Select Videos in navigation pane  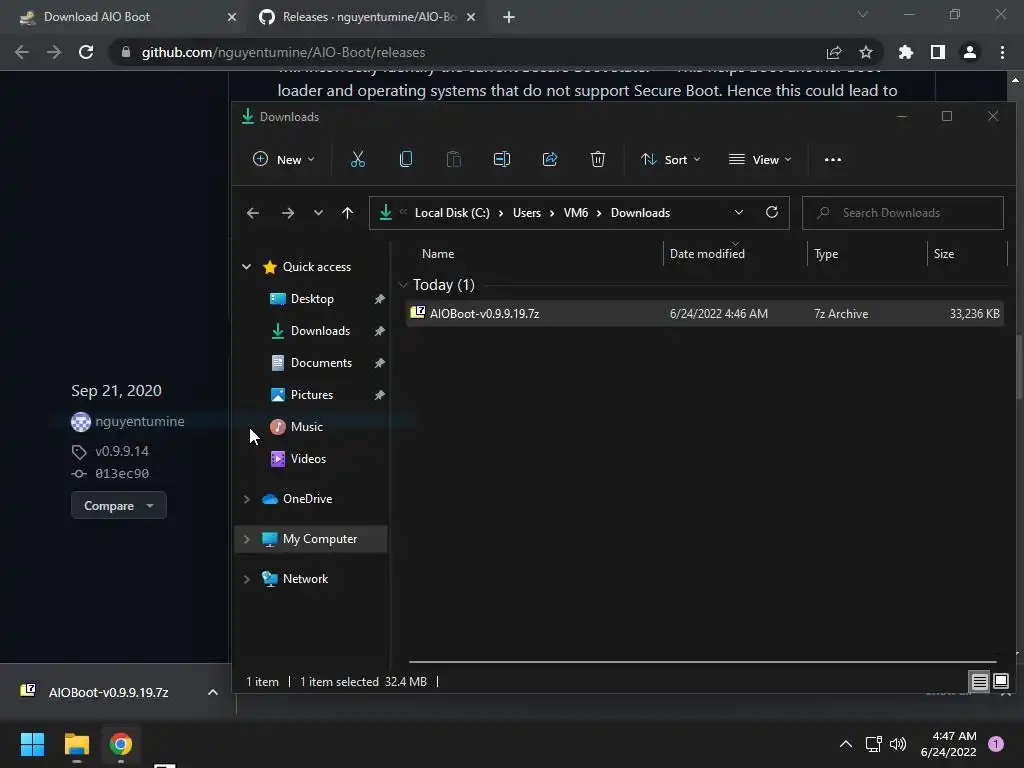(x=308, y=458)
